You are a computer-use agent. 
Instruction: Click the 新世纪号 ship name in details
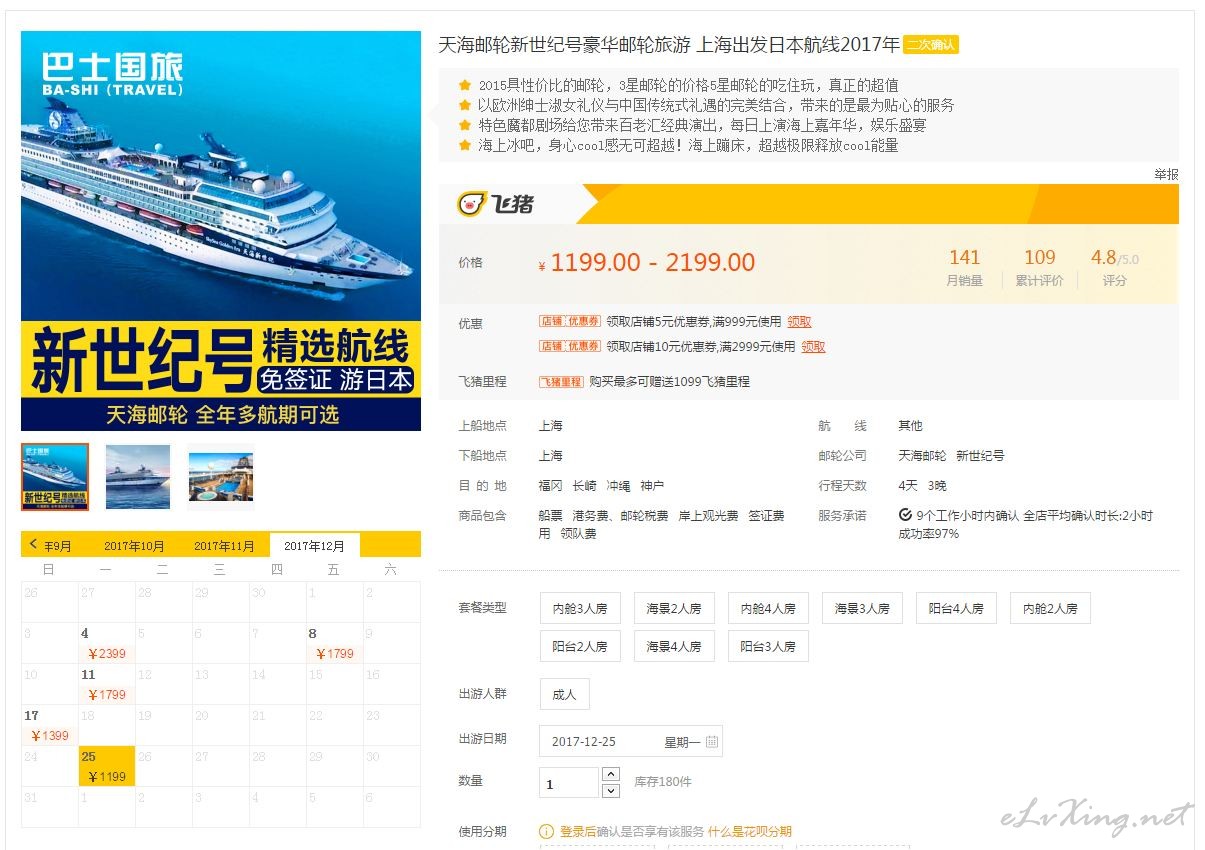(x=980, y=456)
